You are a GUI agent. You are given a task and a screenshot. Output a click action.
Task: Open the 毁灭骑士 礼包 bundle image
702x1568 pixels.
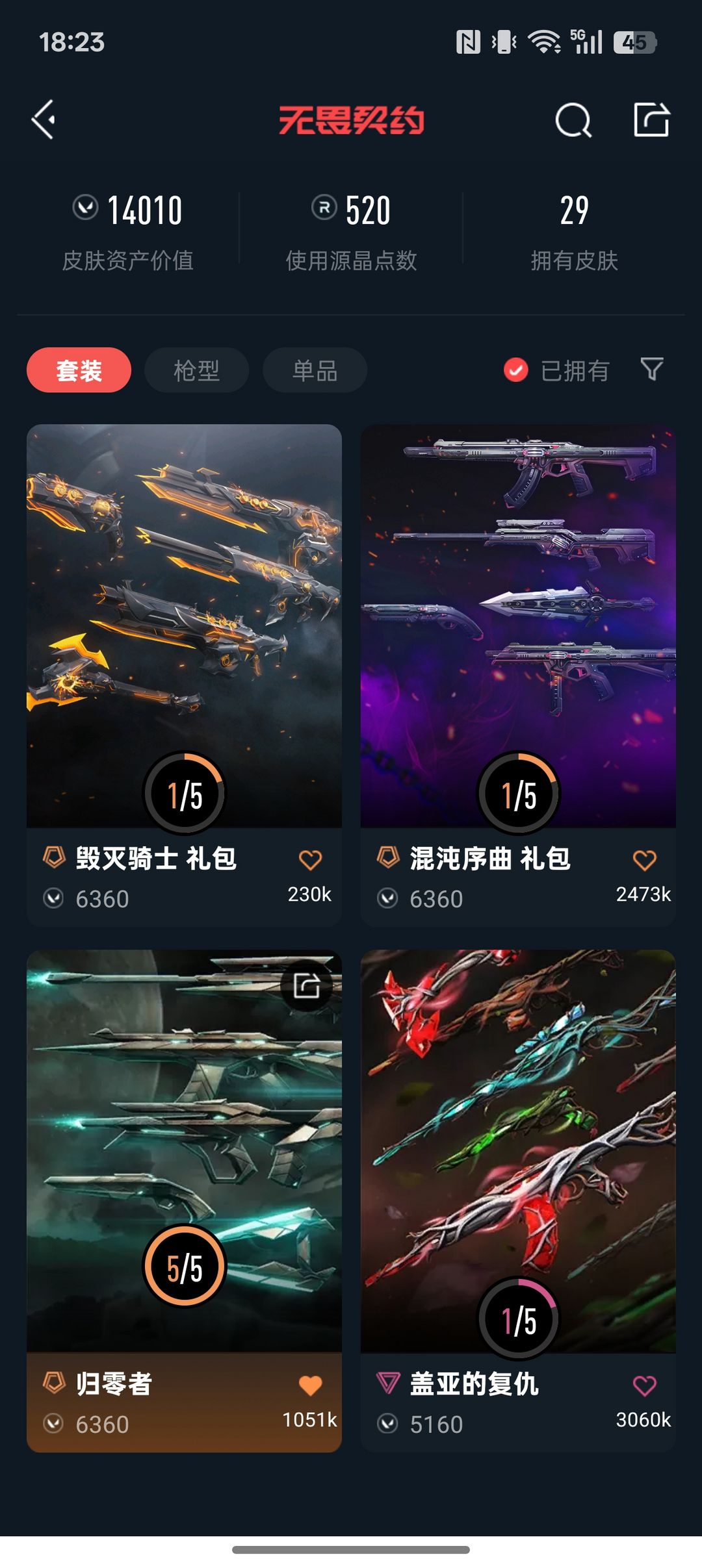[x=184, y=626]
